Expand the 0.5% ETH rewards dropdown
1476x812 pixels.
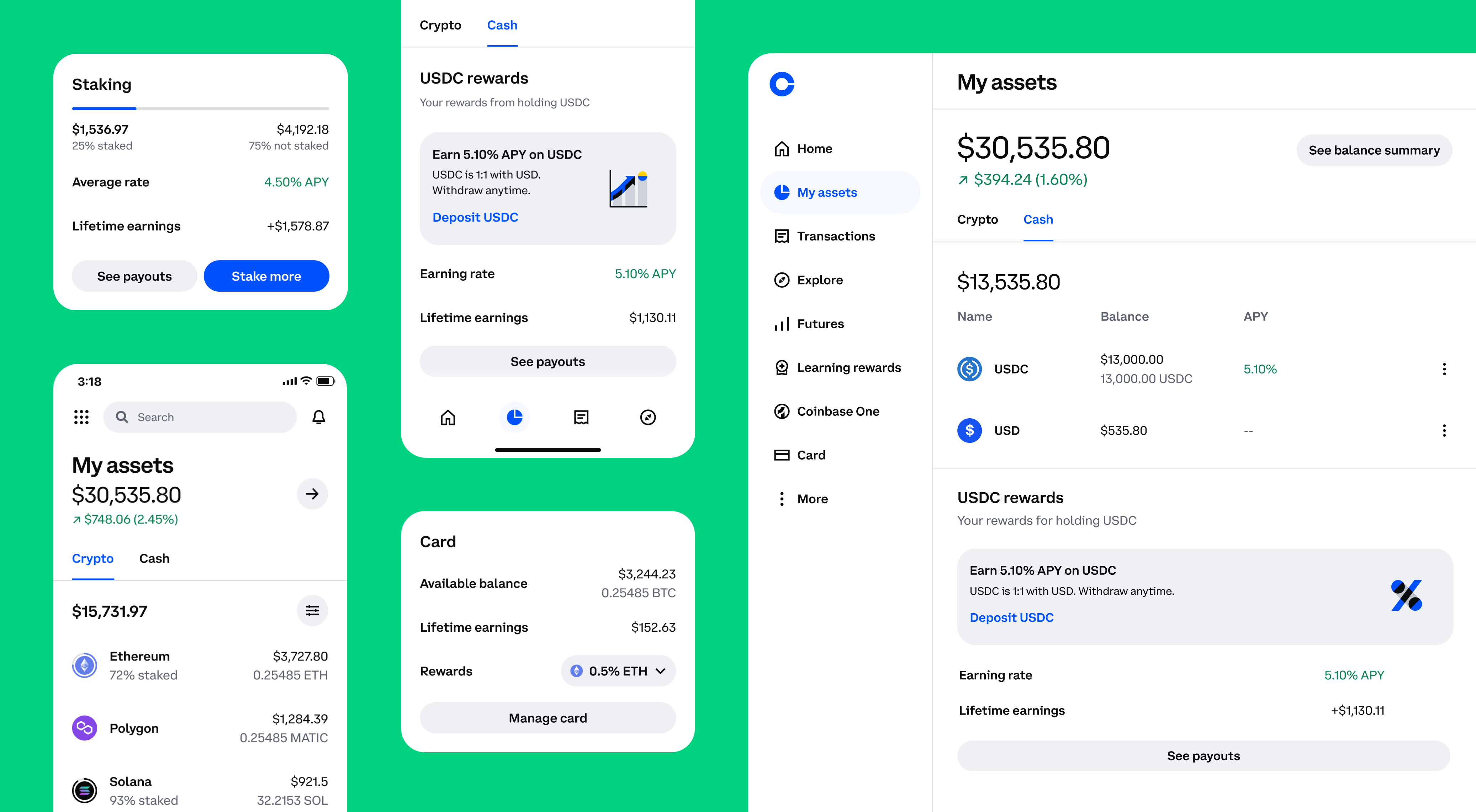click(x=618, y=671)
